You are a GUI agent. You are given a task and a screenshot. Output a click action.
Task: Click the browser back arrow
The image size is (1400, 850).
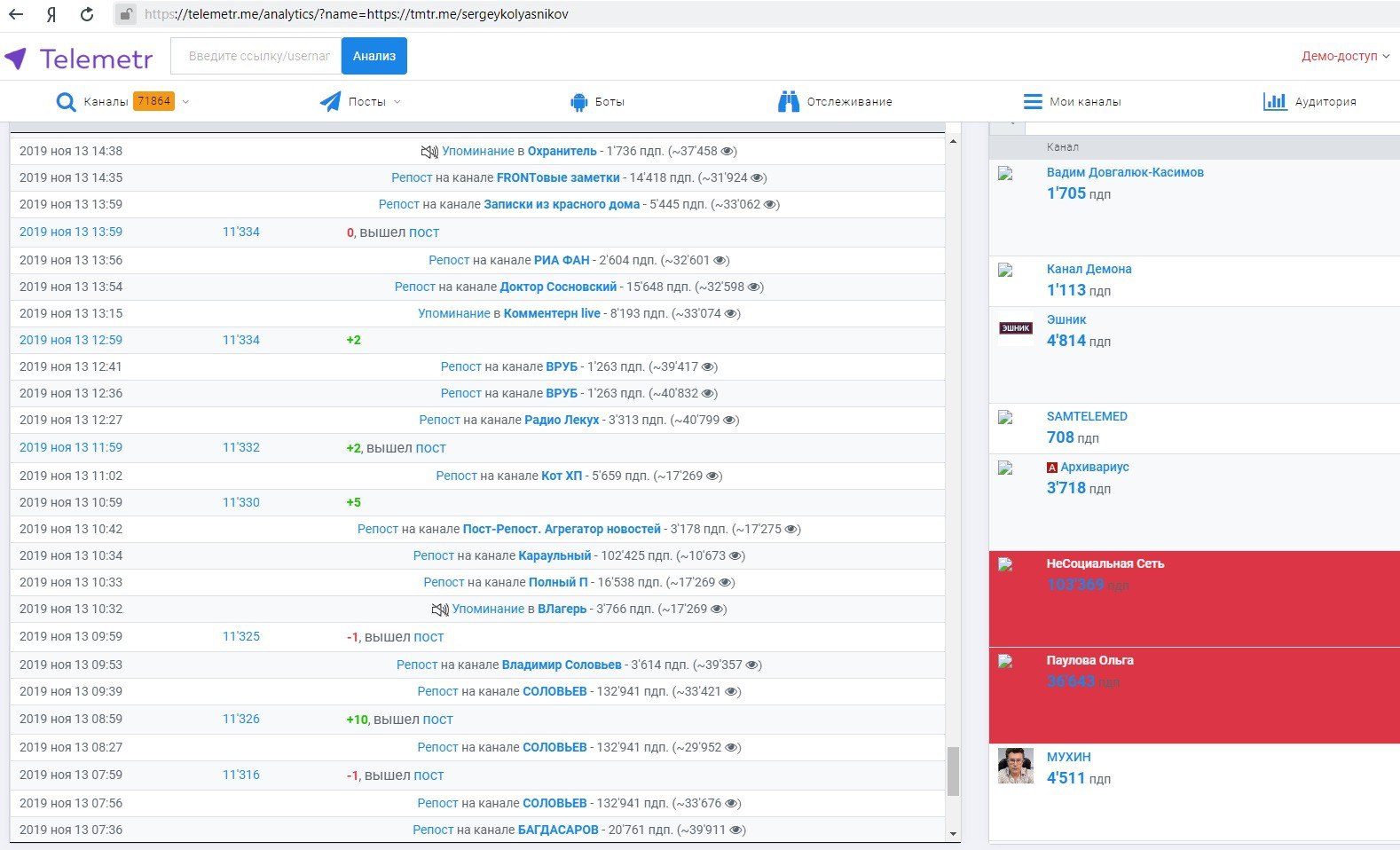tap(16, 14)
